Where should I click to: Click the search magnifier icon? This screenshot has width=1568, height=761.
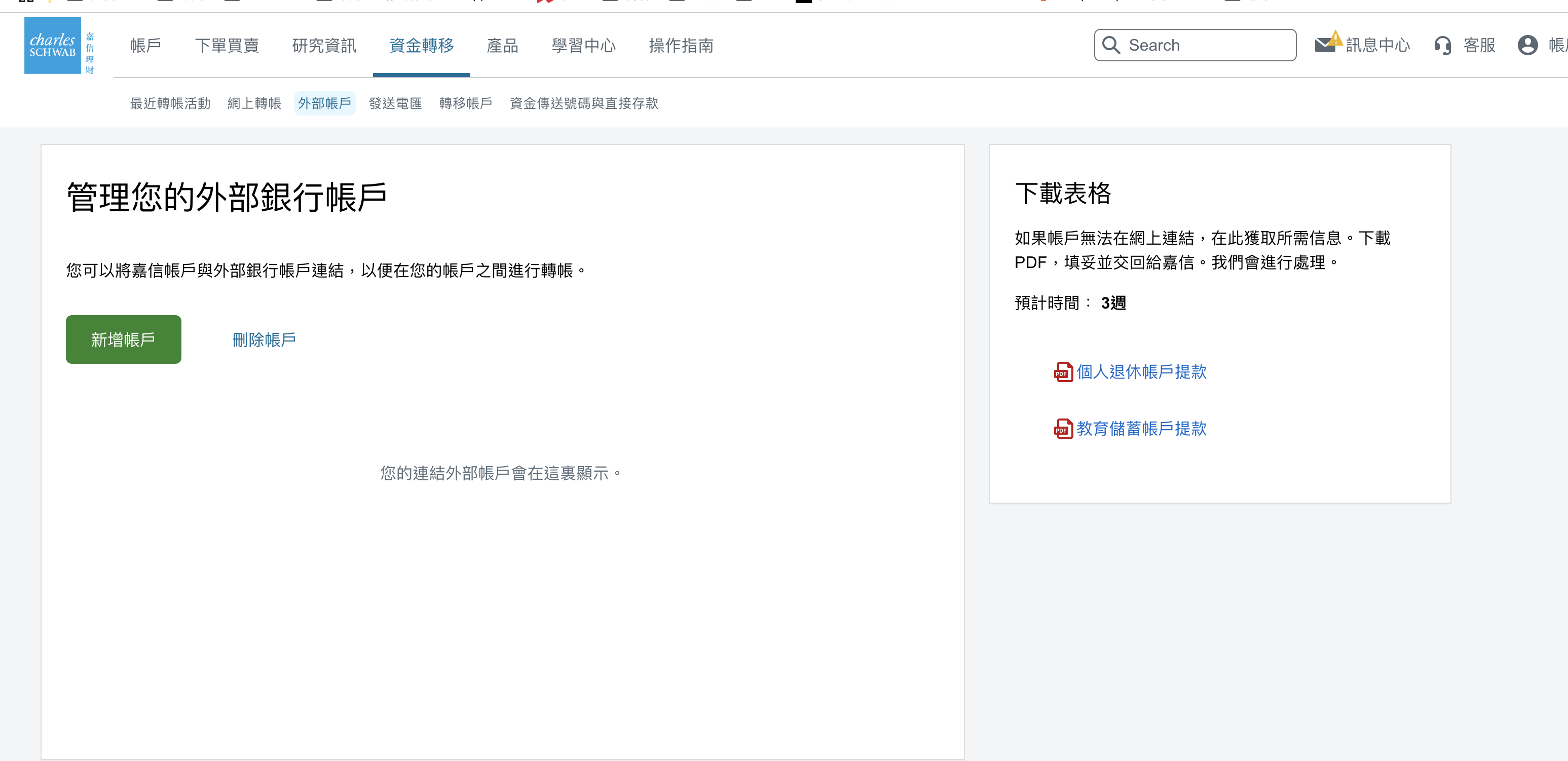[x=1111, y=45]
